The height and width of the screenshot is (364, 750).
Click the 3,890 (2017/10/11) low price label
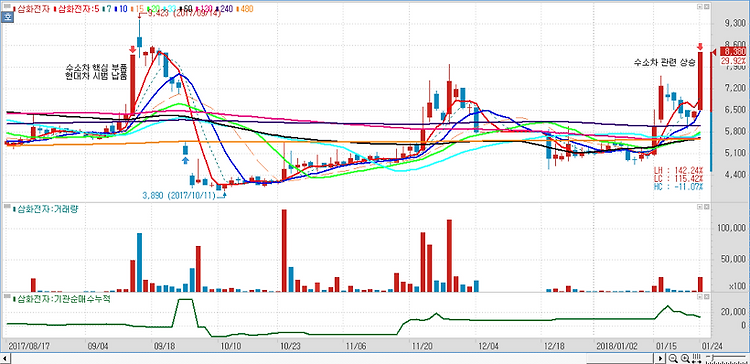(x=179, y=195)
